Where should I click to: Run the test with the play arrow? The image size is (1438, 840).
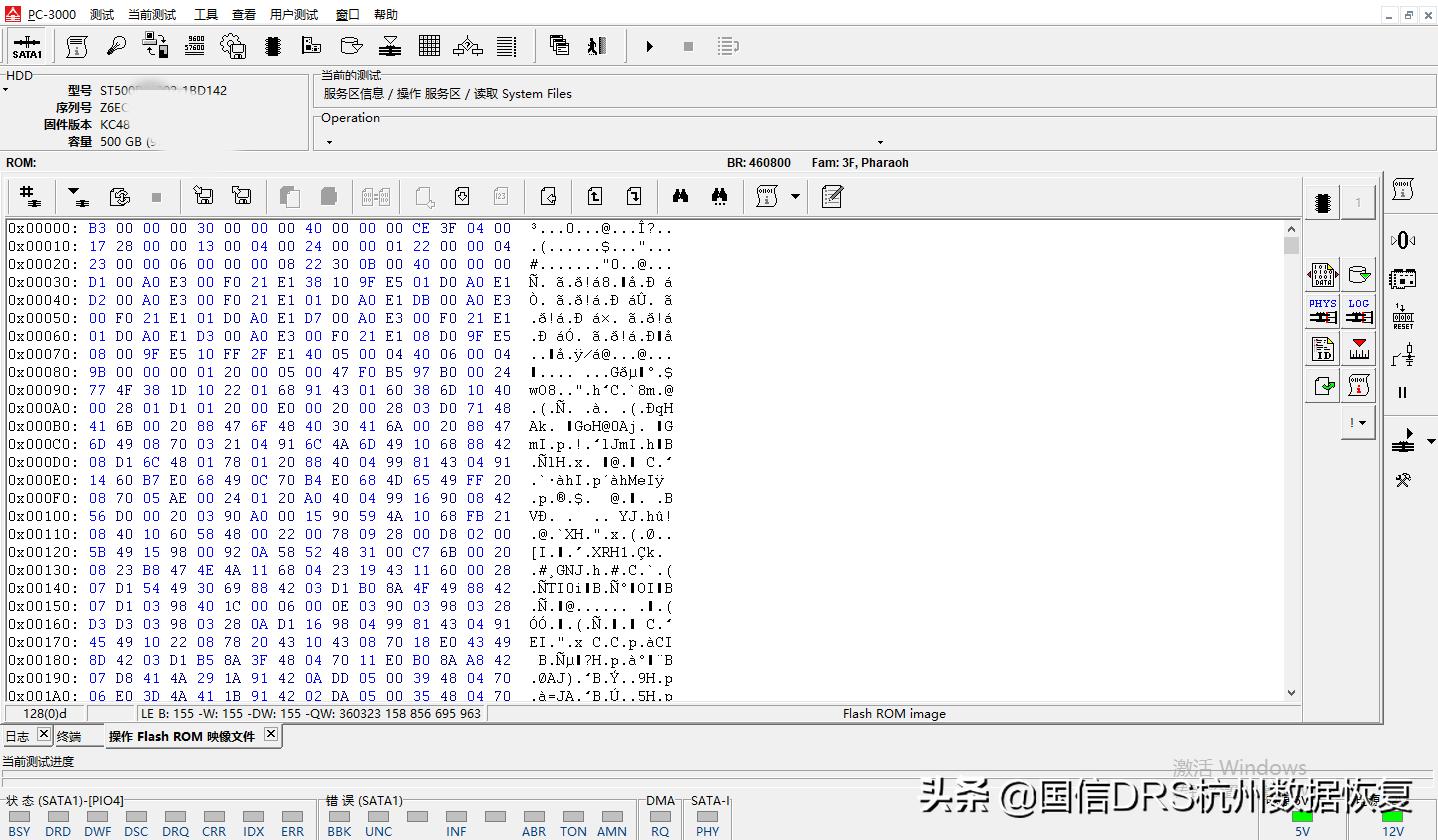648,46
